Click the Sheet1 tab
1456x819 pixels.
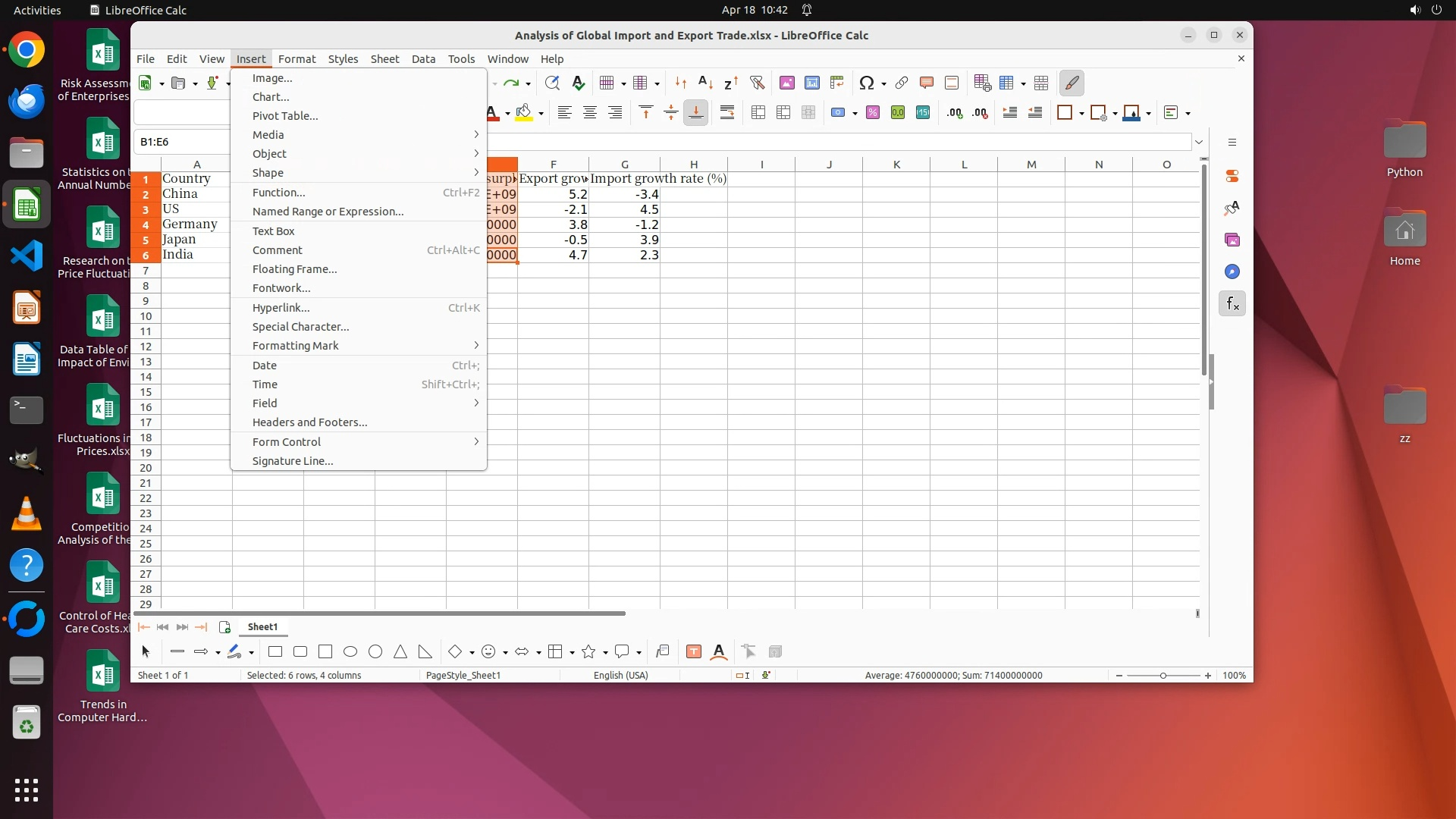[x=262, y=627]
